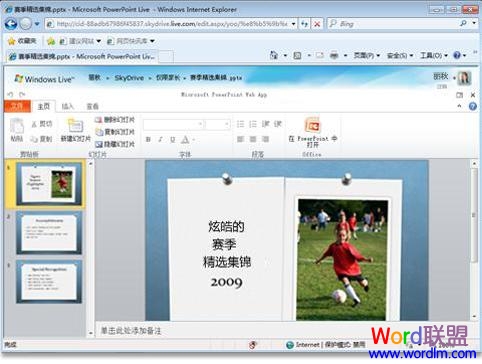482x364 pixels.
Task: Collapse the ribbon with the caret icon
Action: coord(459,106)
